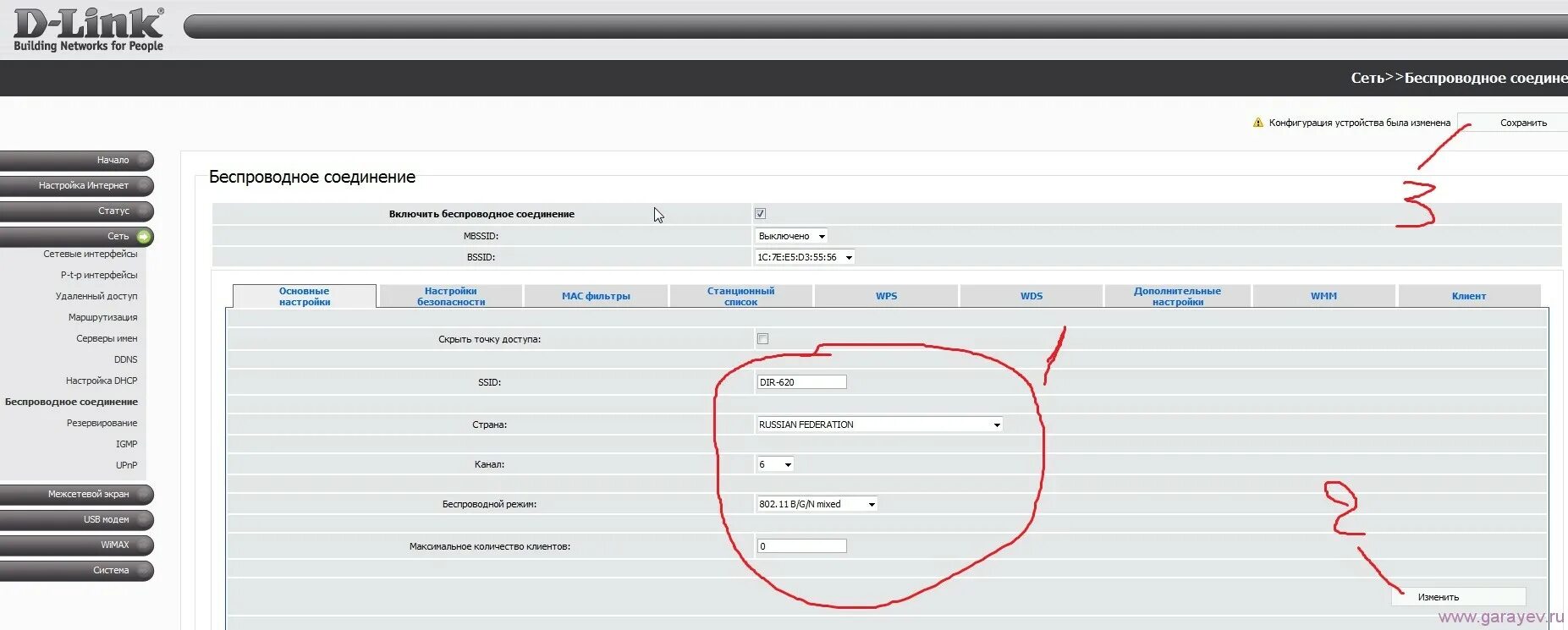The image size is (1568, 630).
Task: Open the BSSID dropdown
Action: pyautogui.click(x=804, y=257)
